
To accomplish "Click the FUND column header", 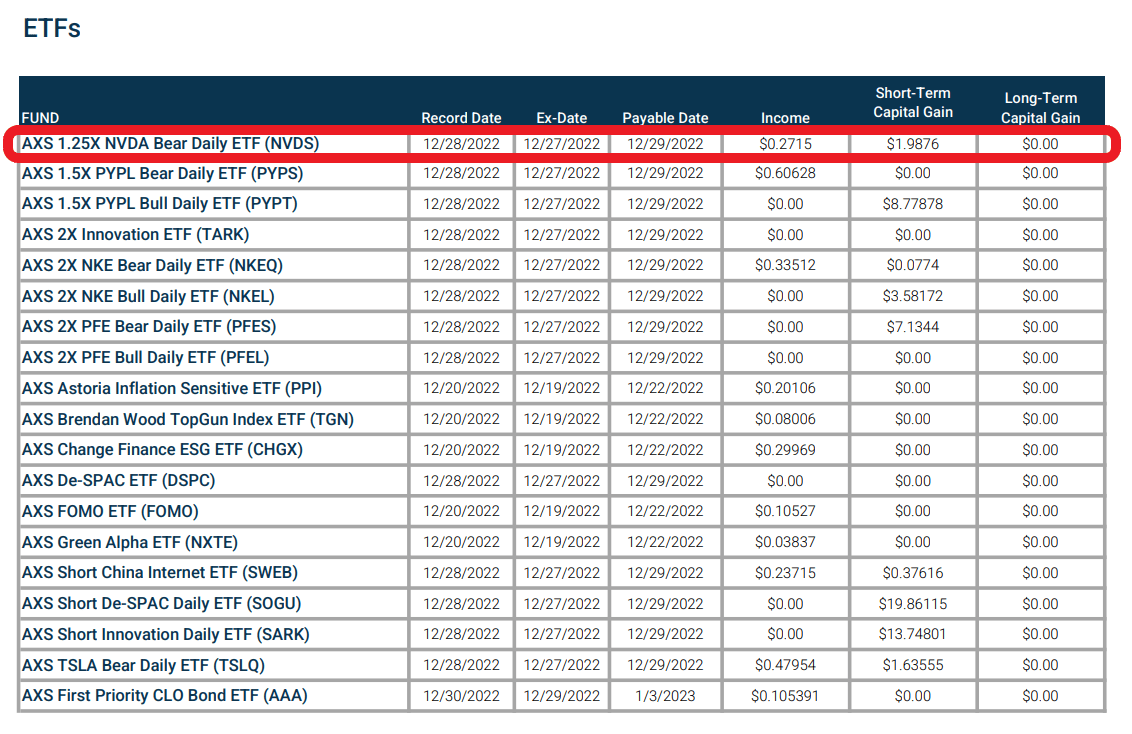I will pyautogui.click(x=40, y=118).
